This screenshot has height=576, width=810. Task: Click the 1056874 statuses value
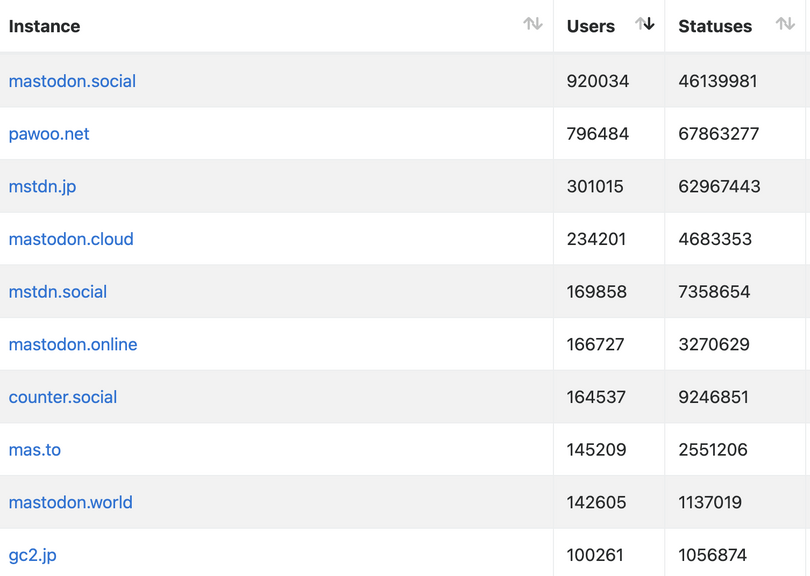(x=712, y=555)
